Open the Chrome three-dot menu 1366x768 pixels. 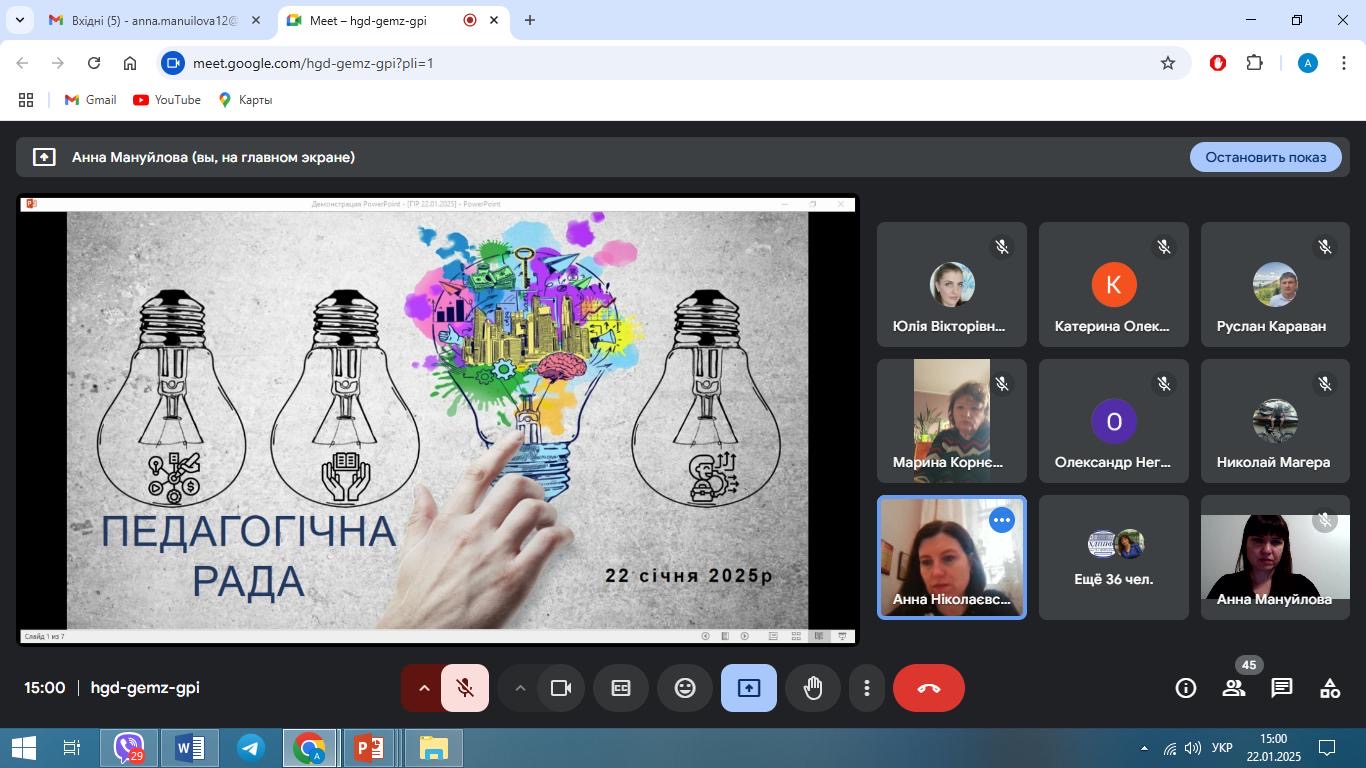tap(1344, 63)
